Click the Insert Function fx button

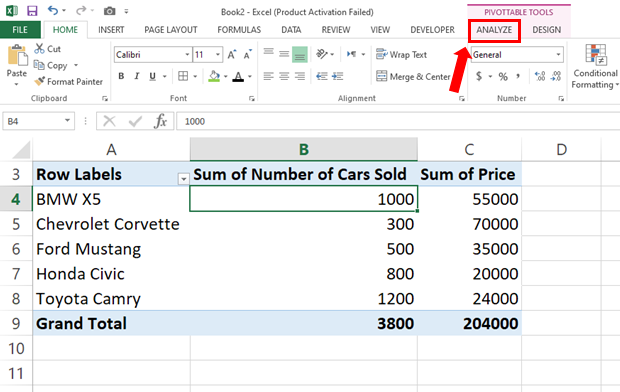point(160,121)
